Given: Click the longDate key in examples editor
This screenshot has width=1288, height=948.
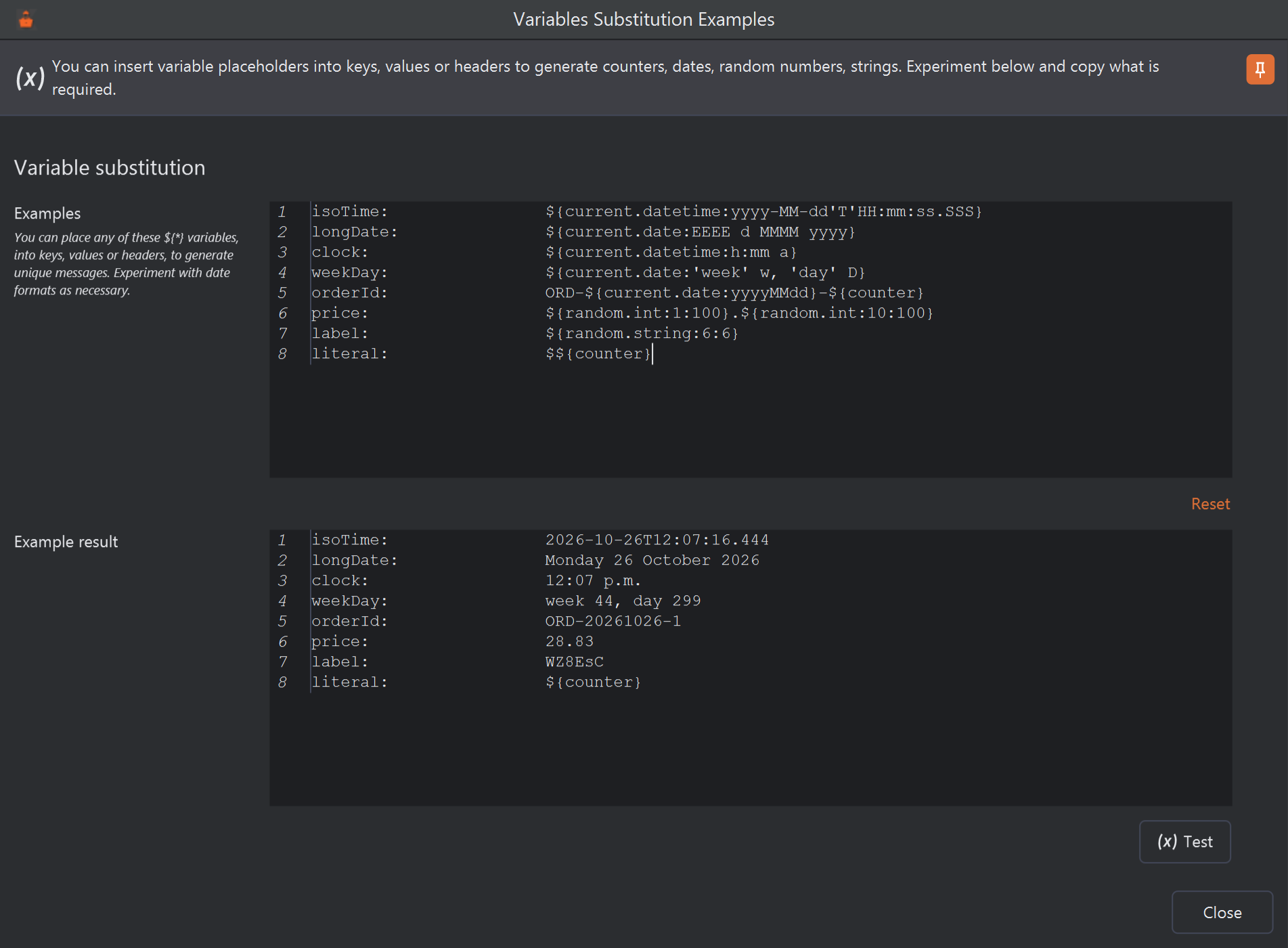Looking at the screenshot, I should click(354, 232).
